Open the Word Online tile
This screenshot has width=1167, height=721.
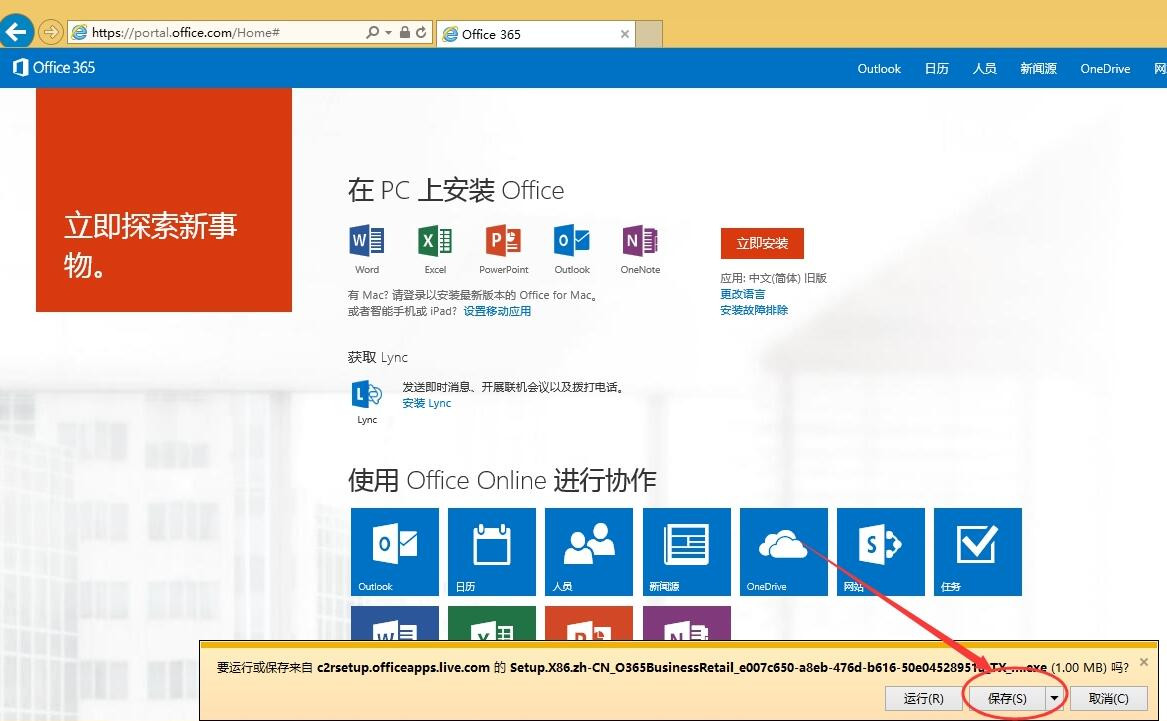(x=394, y=623)
